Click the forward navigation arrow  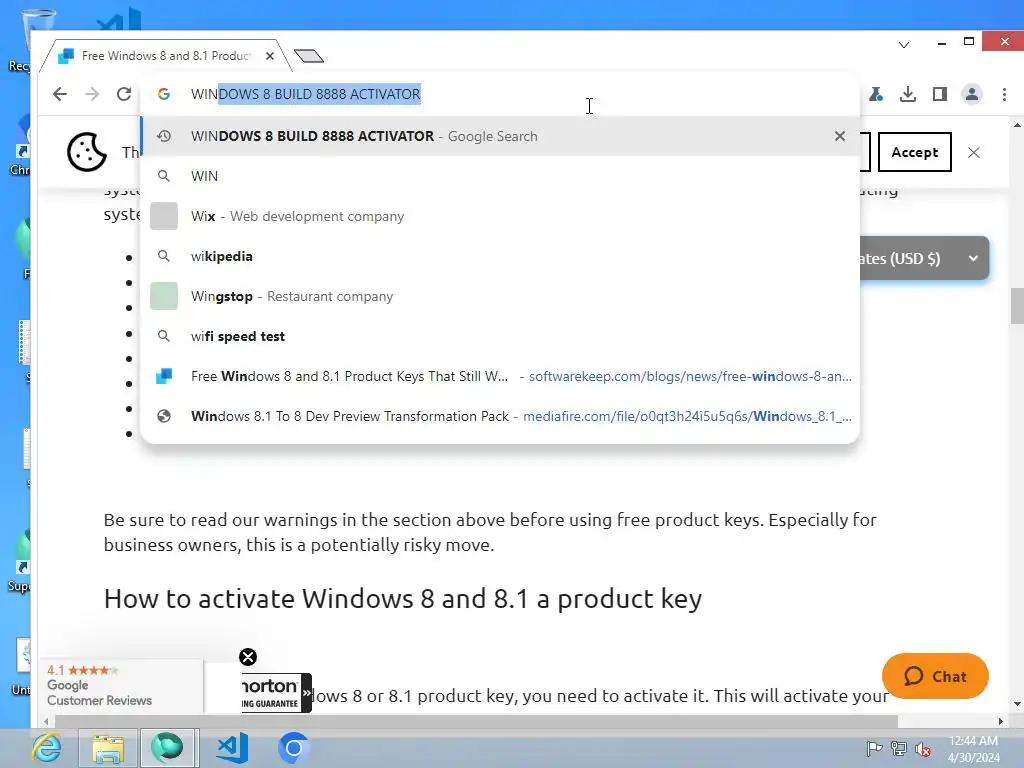click(92, 94)
